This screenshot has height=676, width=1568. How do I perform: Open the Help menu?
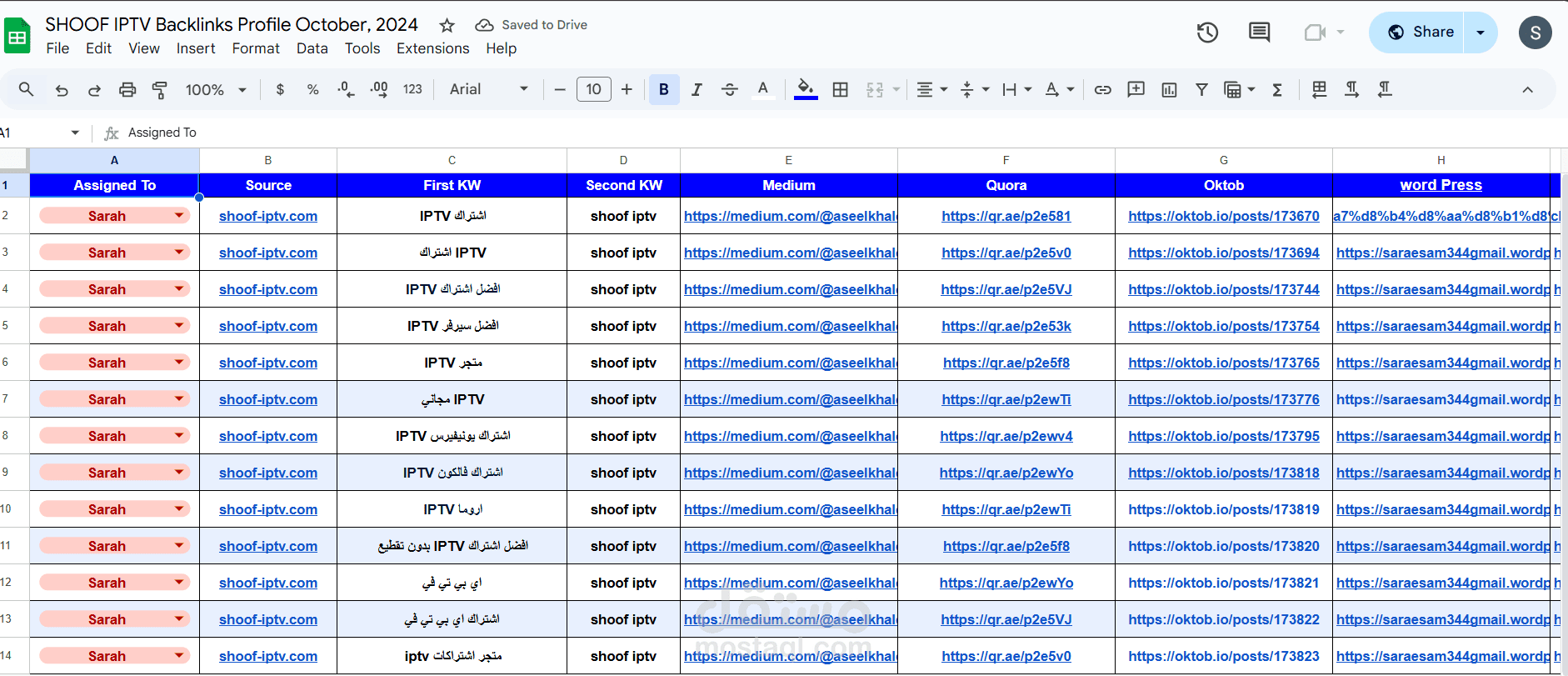(502, 48)
